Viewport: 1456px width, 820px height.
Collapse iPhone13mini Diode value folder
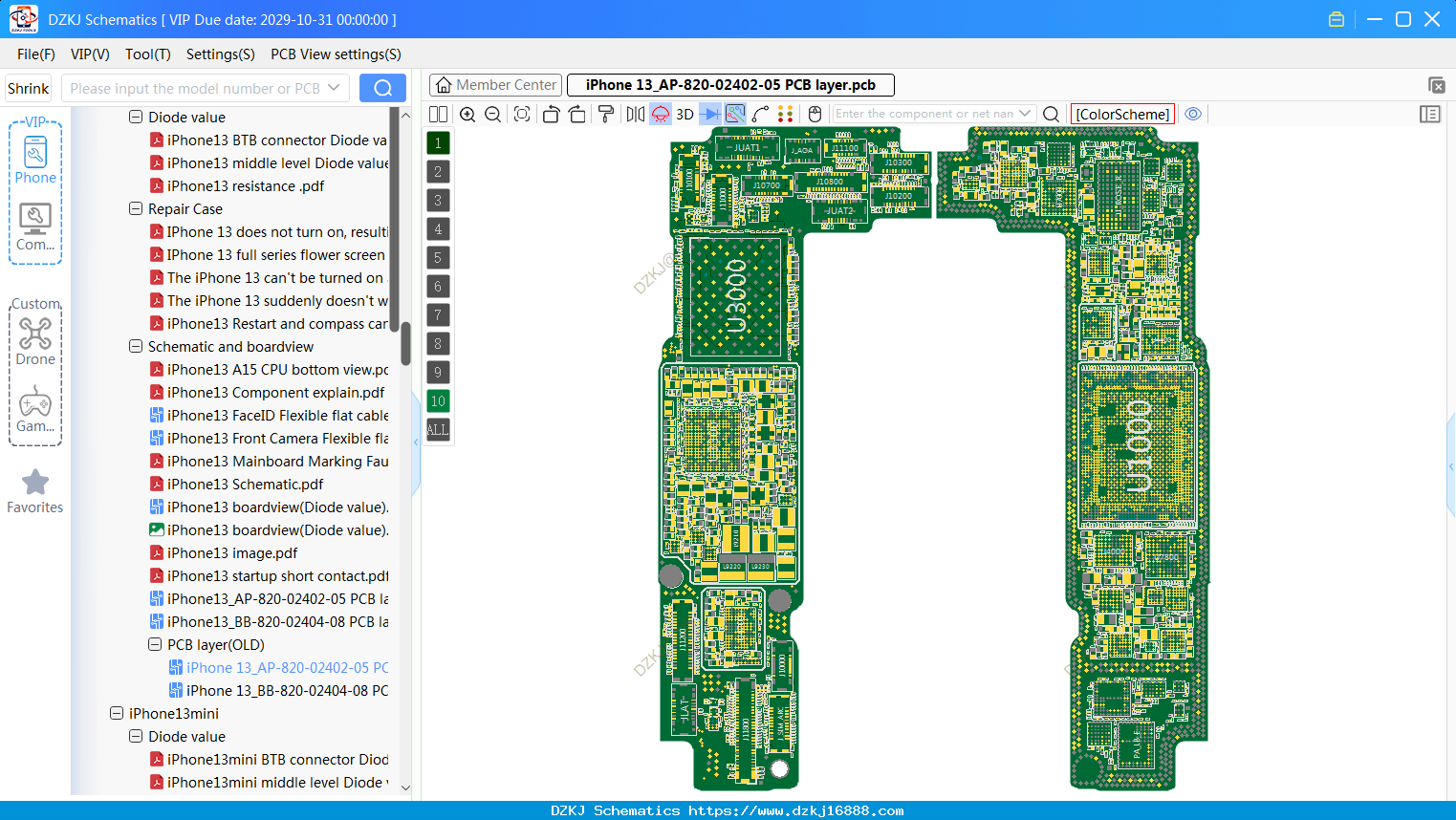(136, 736)
